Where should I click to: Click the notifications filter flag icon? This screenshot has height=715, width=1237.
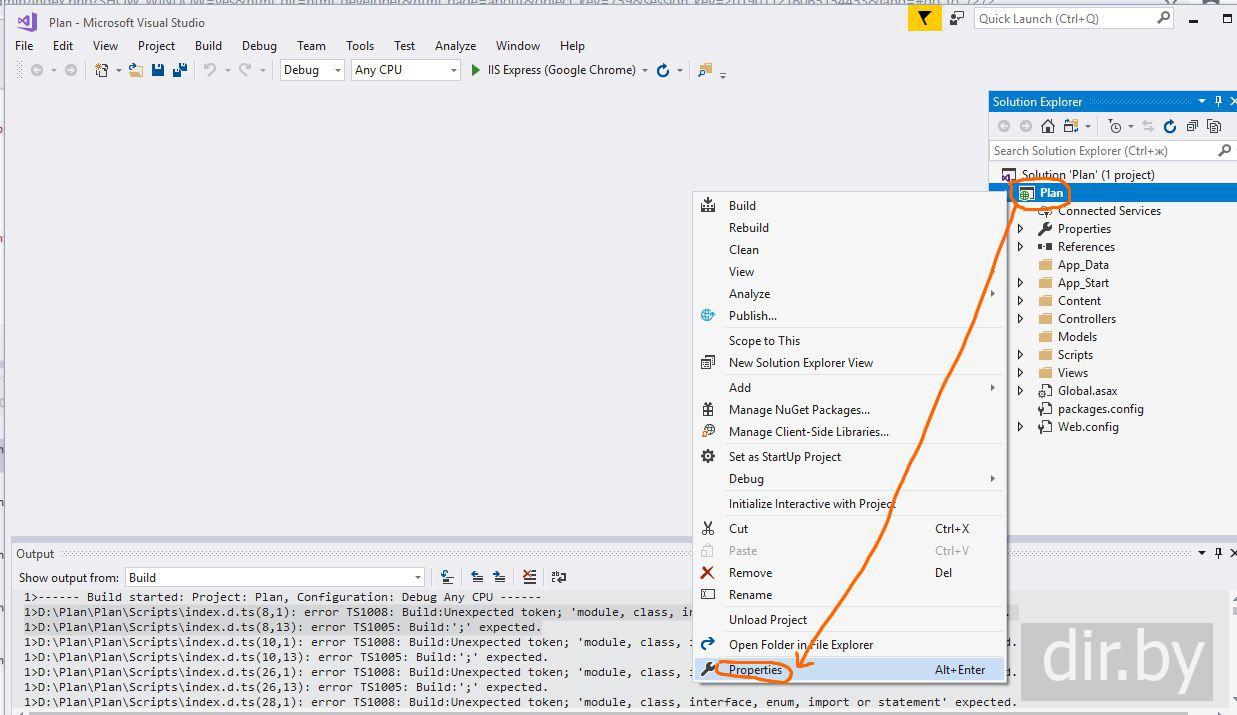point(924,18)
